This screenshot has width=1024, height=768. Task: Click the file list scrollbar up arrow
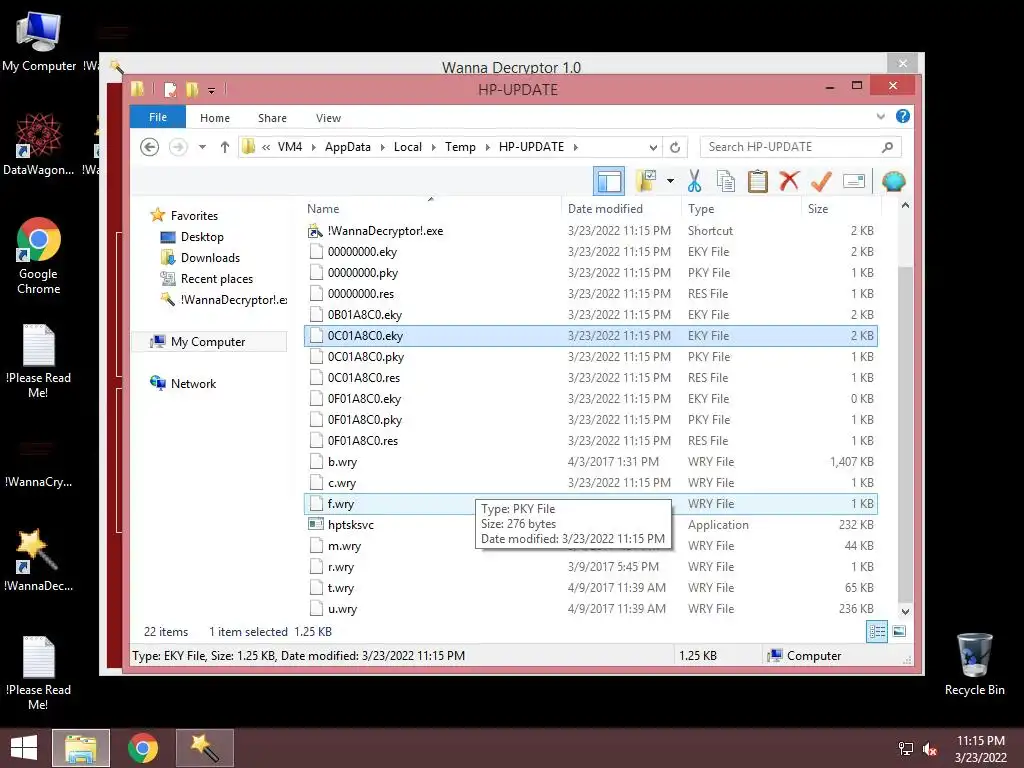(x=905, y=205)
